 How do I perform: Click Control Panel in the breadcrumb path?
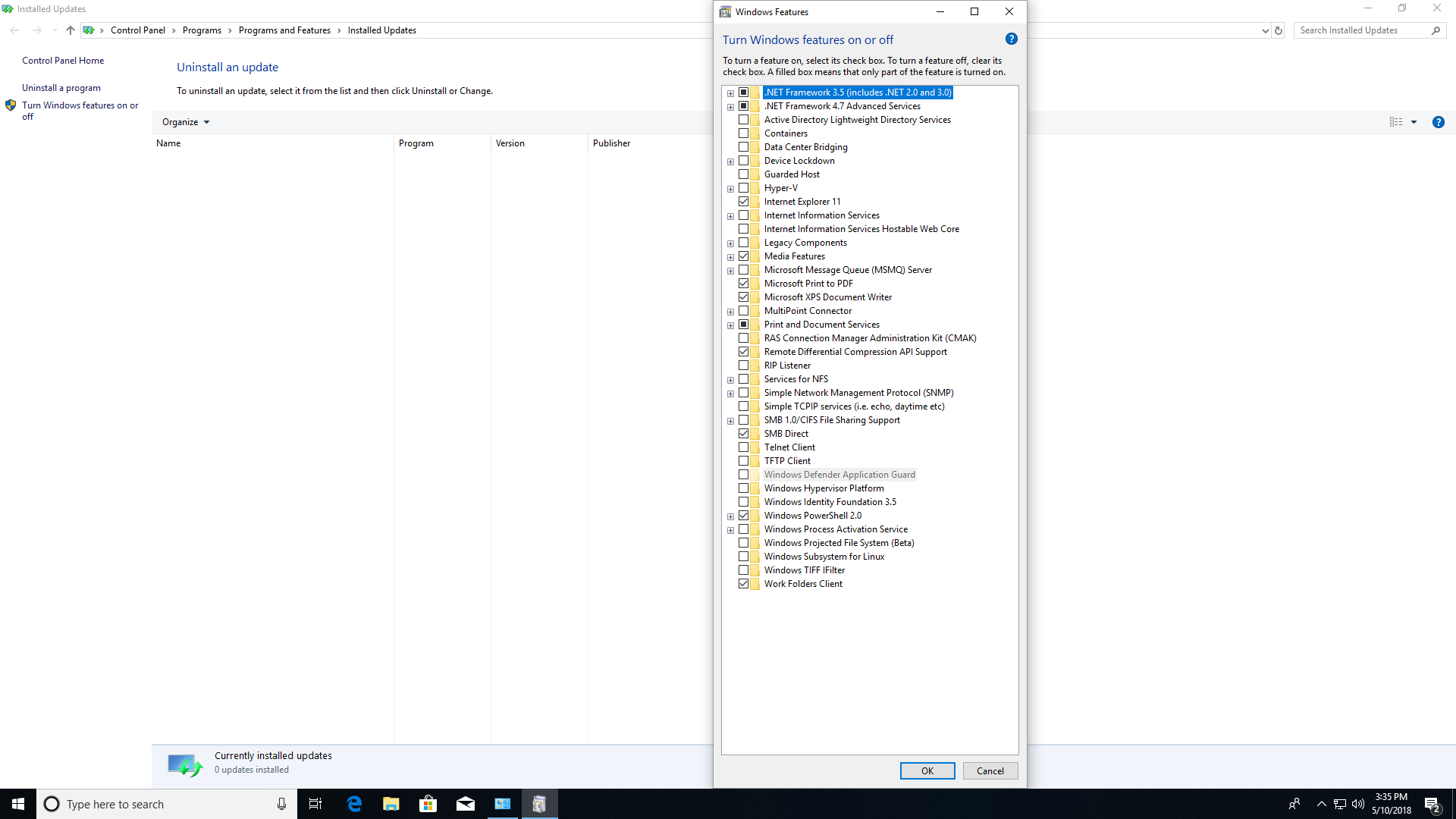tap(137, 30)
